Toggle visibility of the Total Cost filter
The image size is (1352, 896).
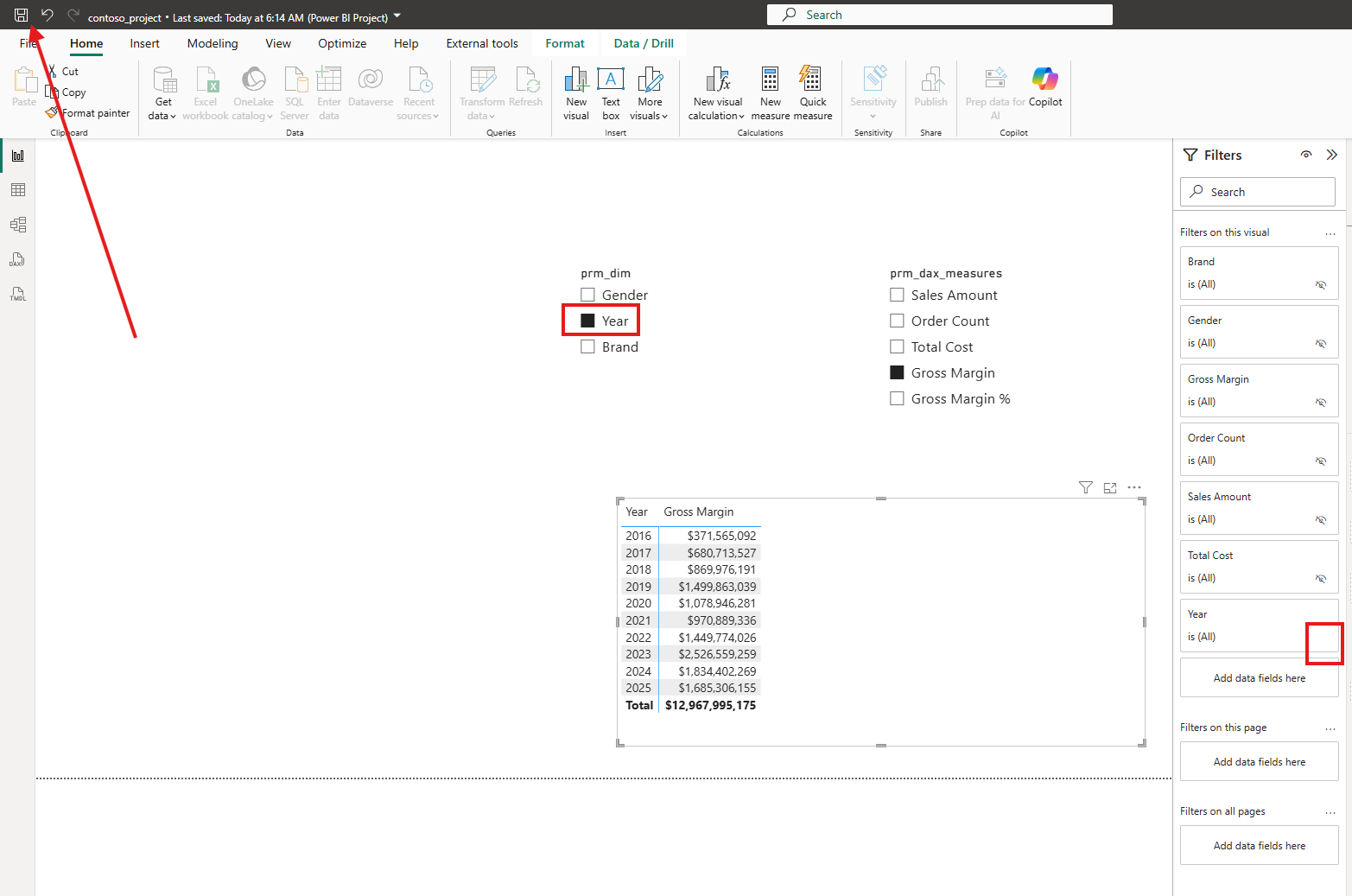(x=1321, y=578)
